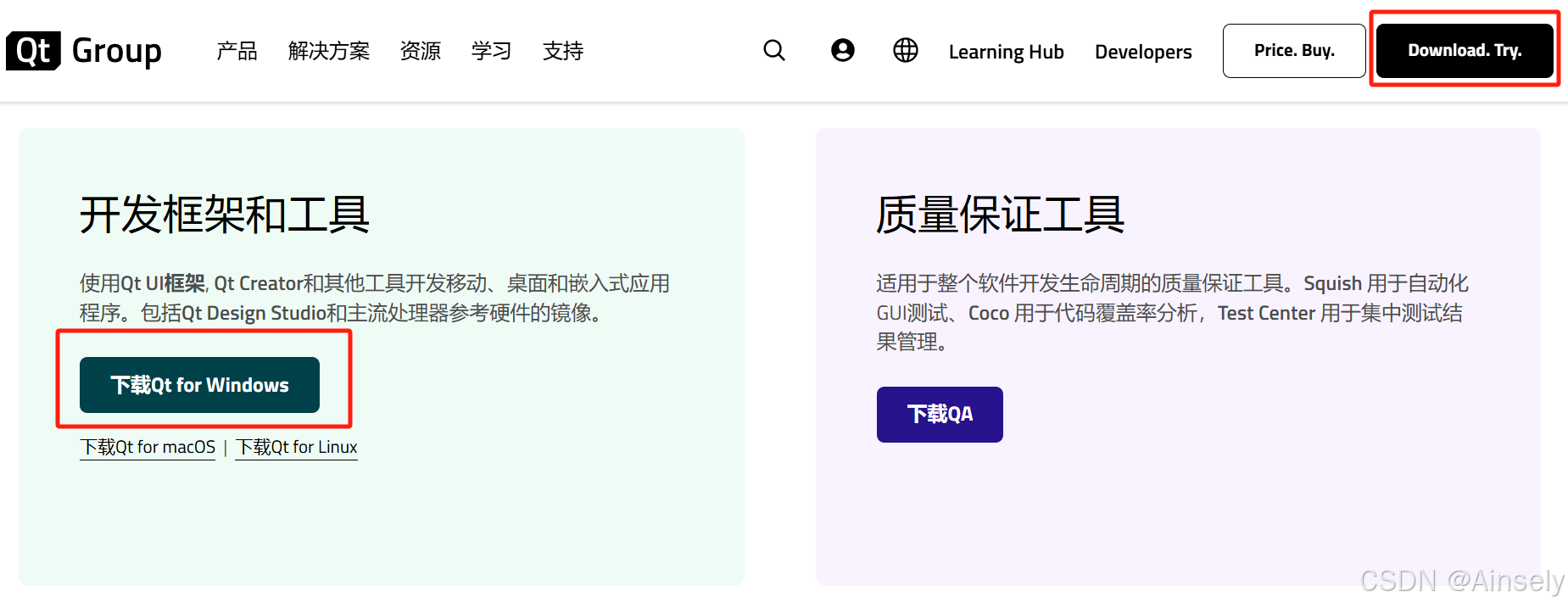The width and height of the screenshot is (1568, 608).
Task: Click 下载Qt for Windows button
Action: pos(199,385)
